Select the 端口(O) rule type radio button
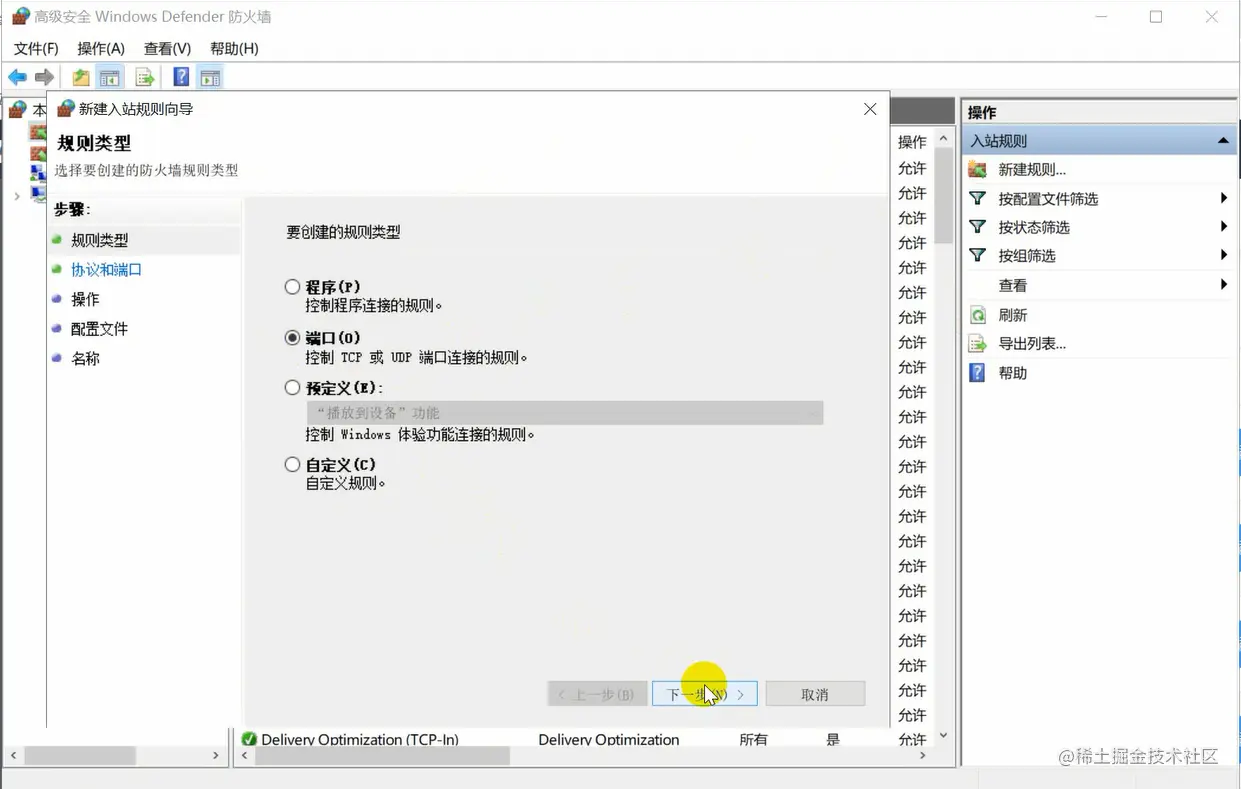The width and height of the screenshot is (1241, 789). 292,338
